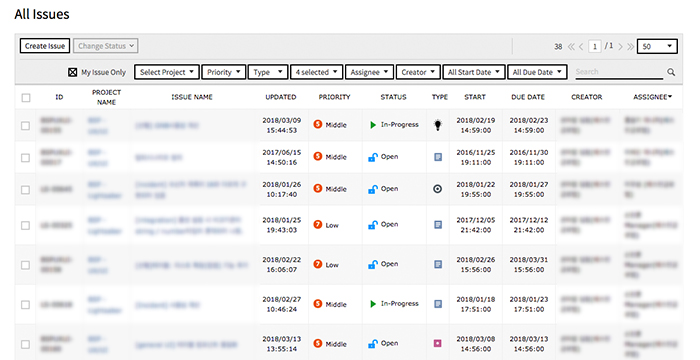Viewport: 700px width, 360px height.
Task: Click the due date 2018/03/31 15:56:00
Action: (529, 265)
